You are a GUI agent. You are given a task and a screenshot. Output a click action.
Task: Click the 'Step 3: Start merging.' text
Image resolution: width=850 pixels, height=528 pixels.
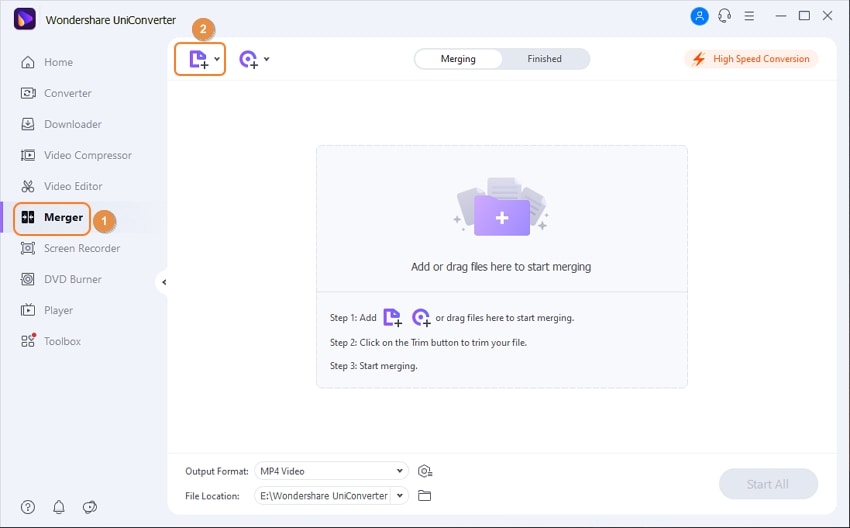click(x=374, y=366)
